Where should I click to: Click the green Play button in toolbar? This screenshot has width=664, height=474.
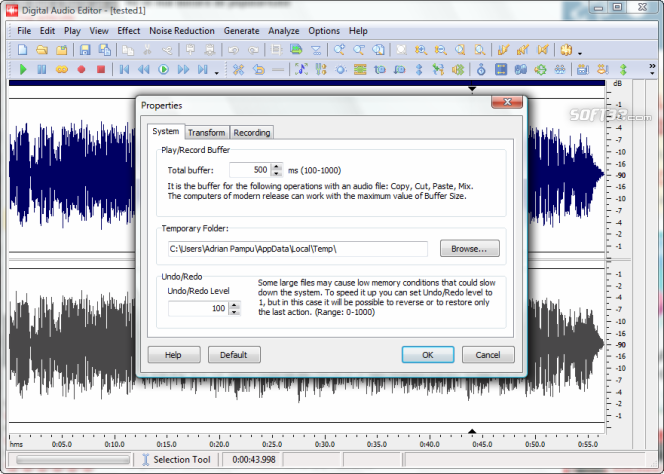22,70
